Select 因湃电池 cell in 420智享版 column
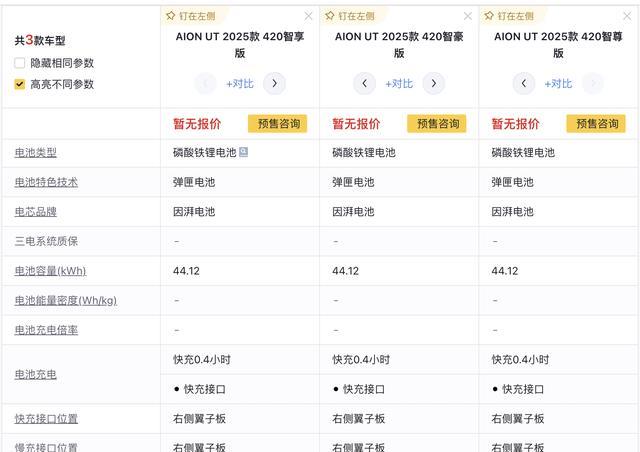 (x=194, y=212)
